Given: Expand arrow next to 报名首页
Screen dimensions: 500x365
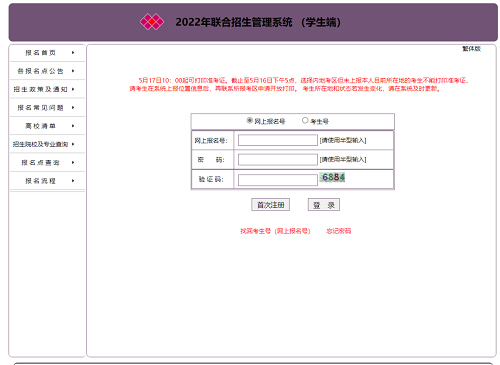Looking at the screenshot, I should pyautogui.click(x=73, y=53).
